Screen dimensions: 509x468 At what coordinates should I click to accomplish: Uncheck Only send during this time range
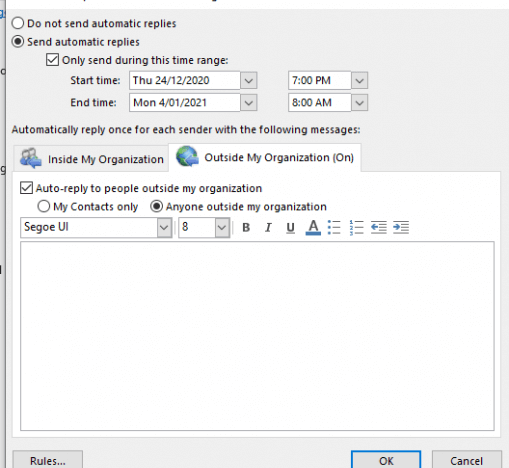52,60
